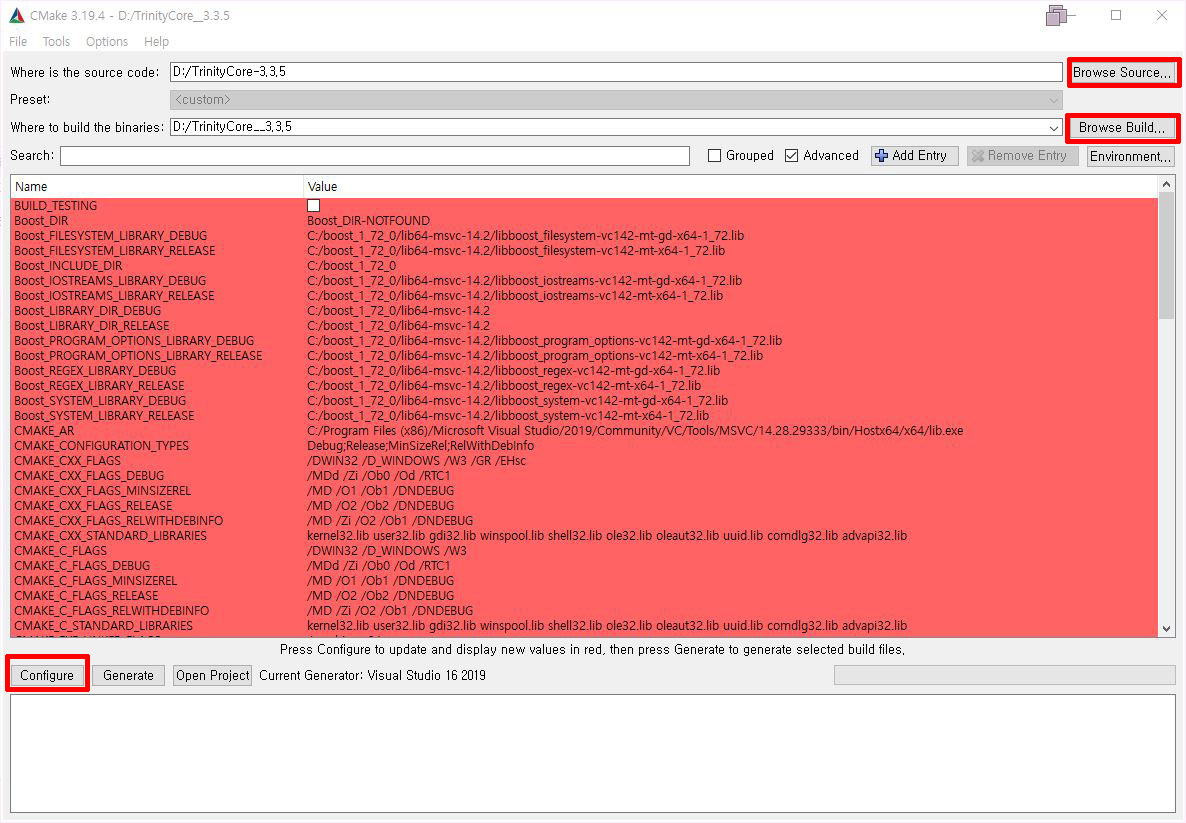Open the Help menu
Screen dimensions: 1186x823
point(156,42)
